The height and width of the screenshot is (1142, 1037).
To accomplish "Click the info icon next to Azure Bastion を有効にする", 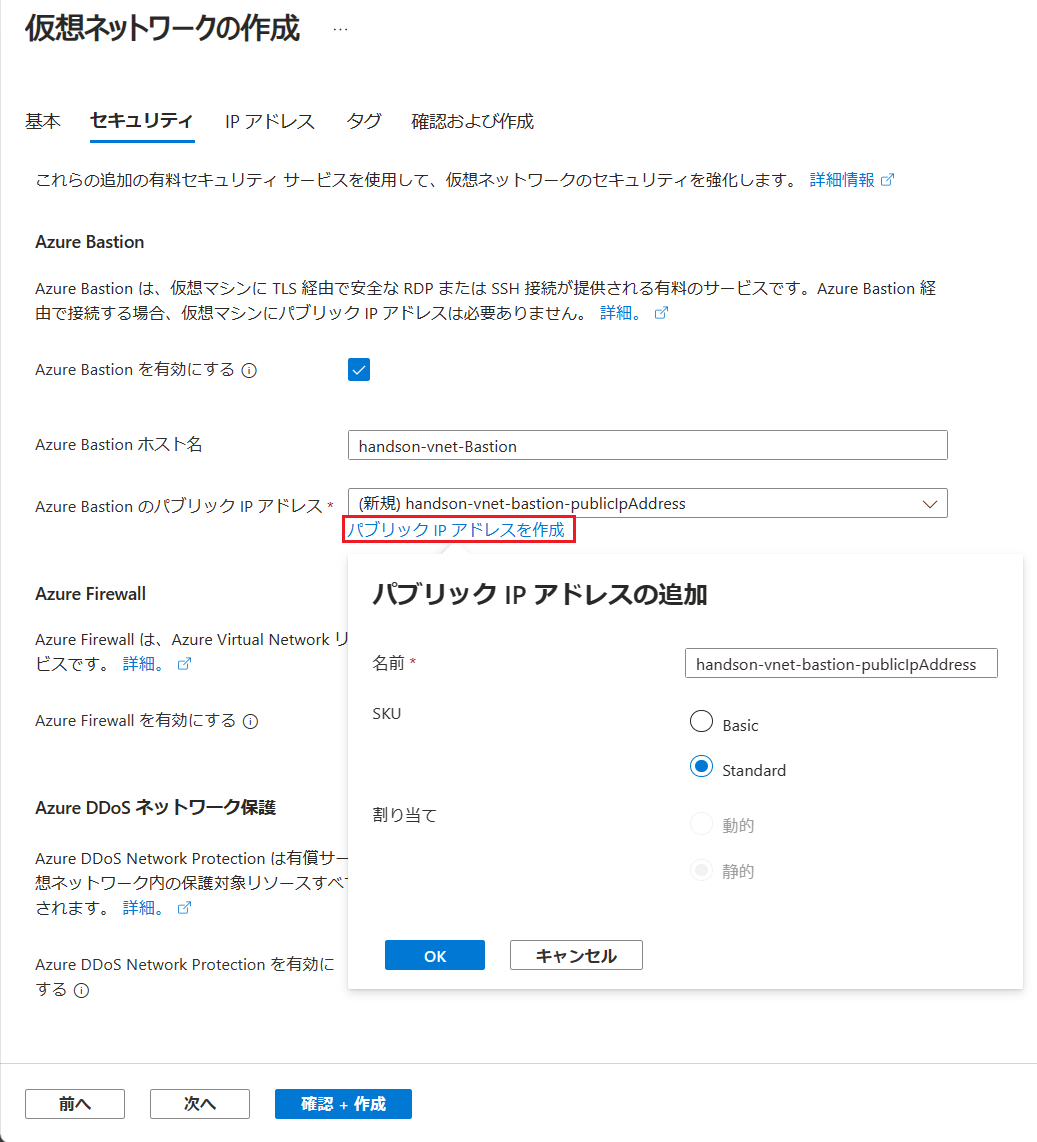I will click(x=249, y=371).
